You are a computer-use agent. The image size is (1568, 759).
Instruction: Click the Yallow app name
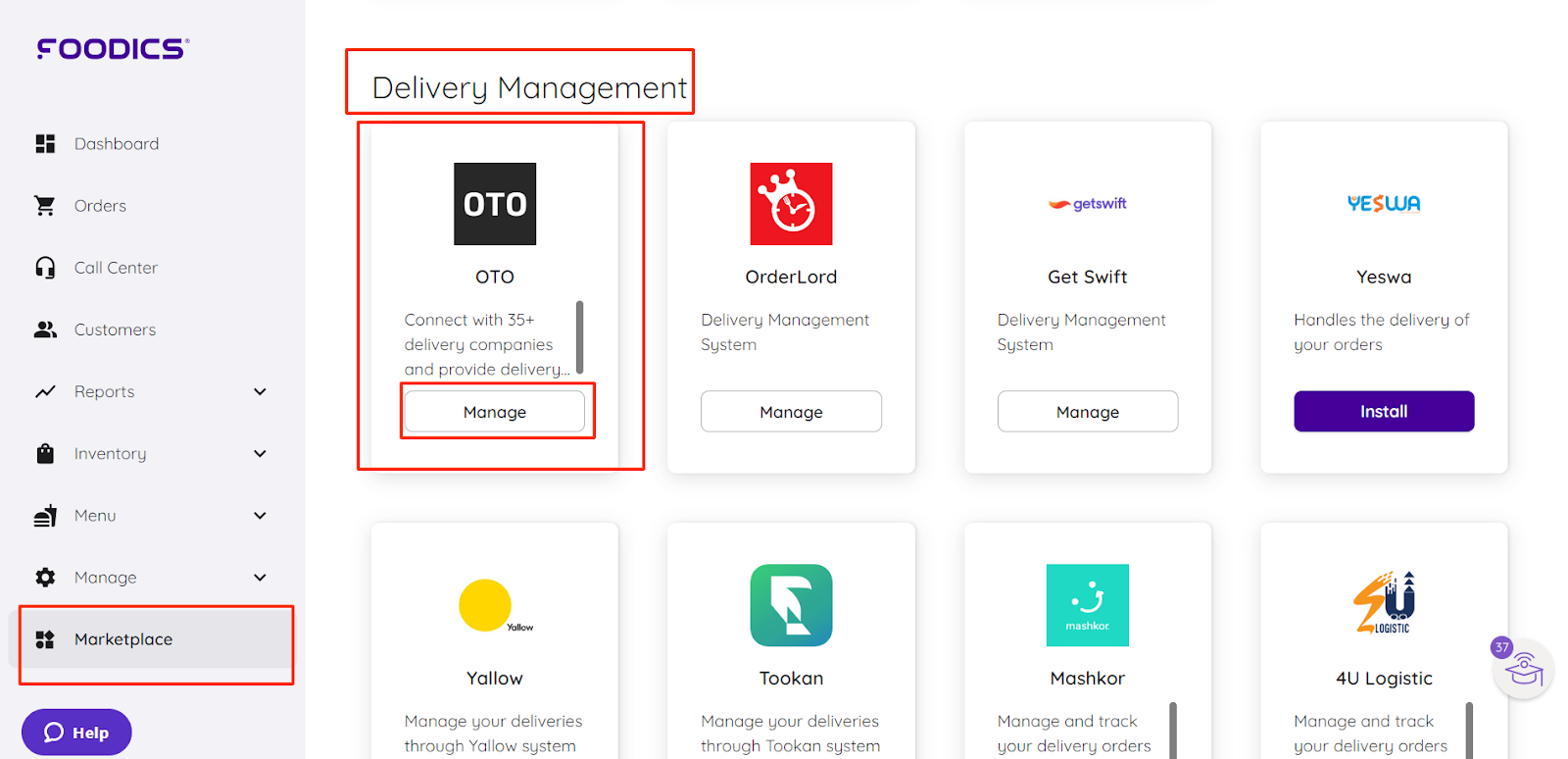pos(495,679)
